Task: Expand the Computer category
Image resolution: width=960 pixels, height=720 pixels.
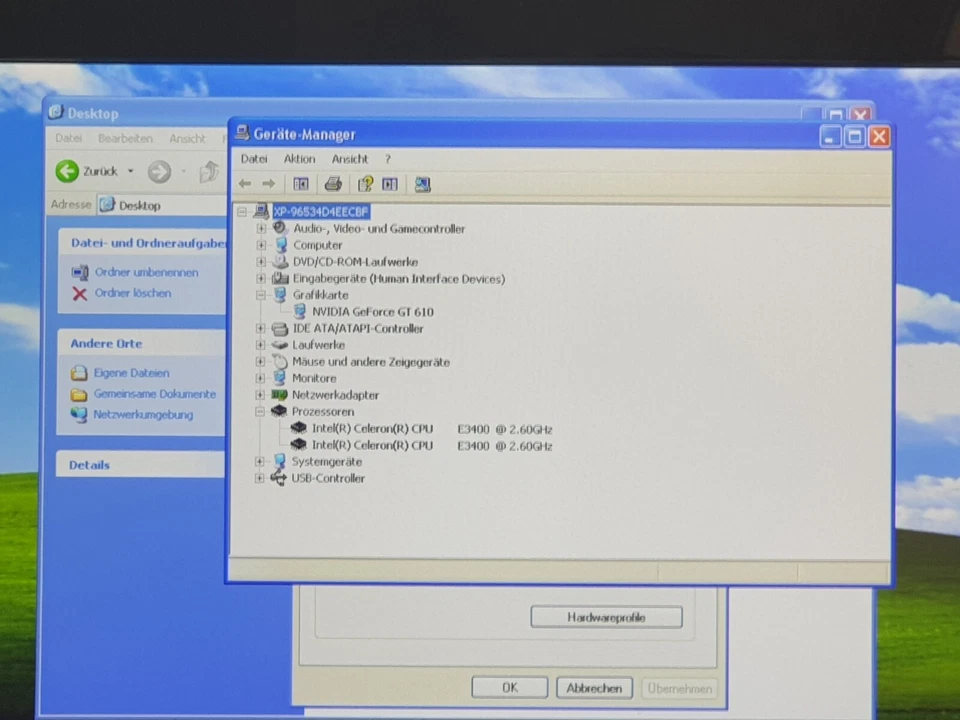Action: pos(261,245)
